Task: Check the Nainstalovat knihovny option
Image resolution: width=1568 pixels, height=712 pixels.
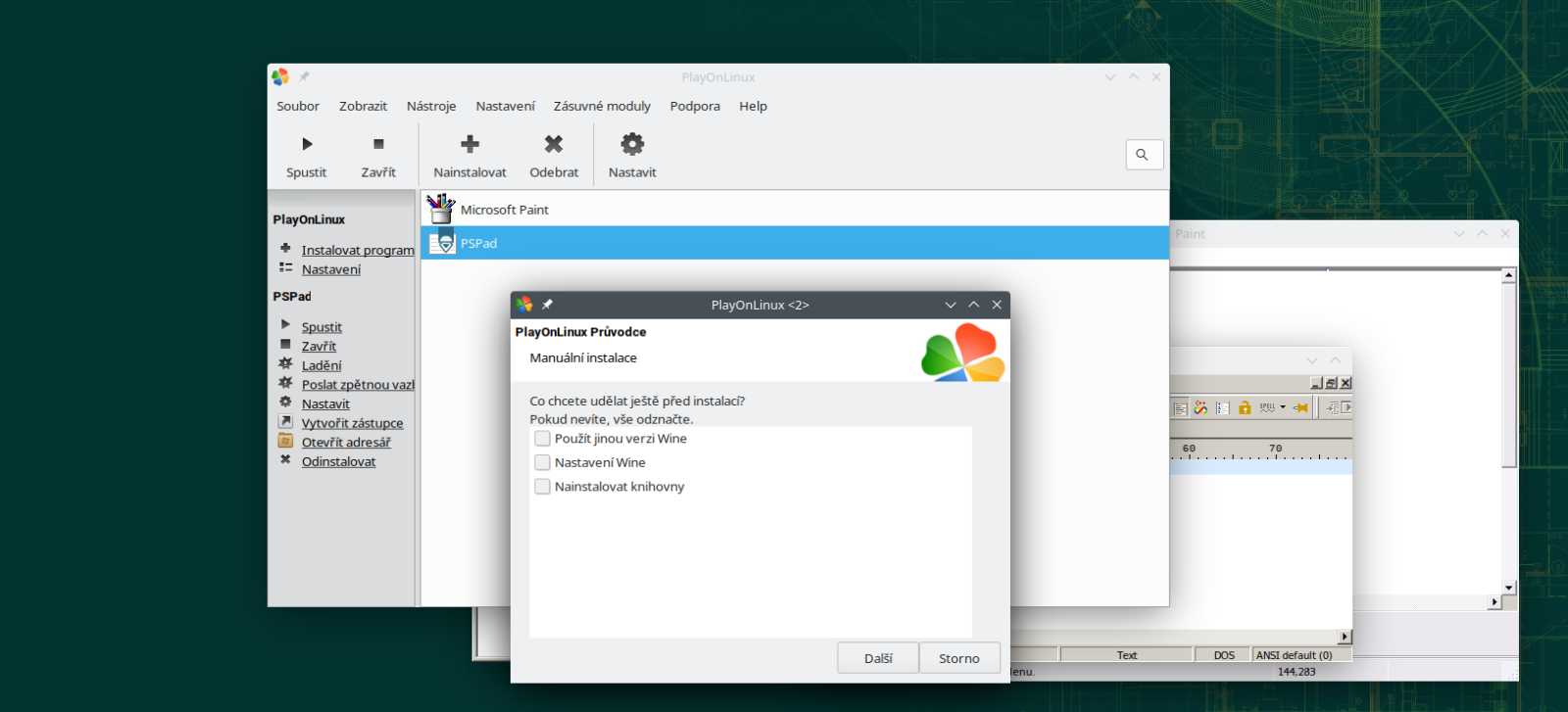Action: tap(542, 487)
